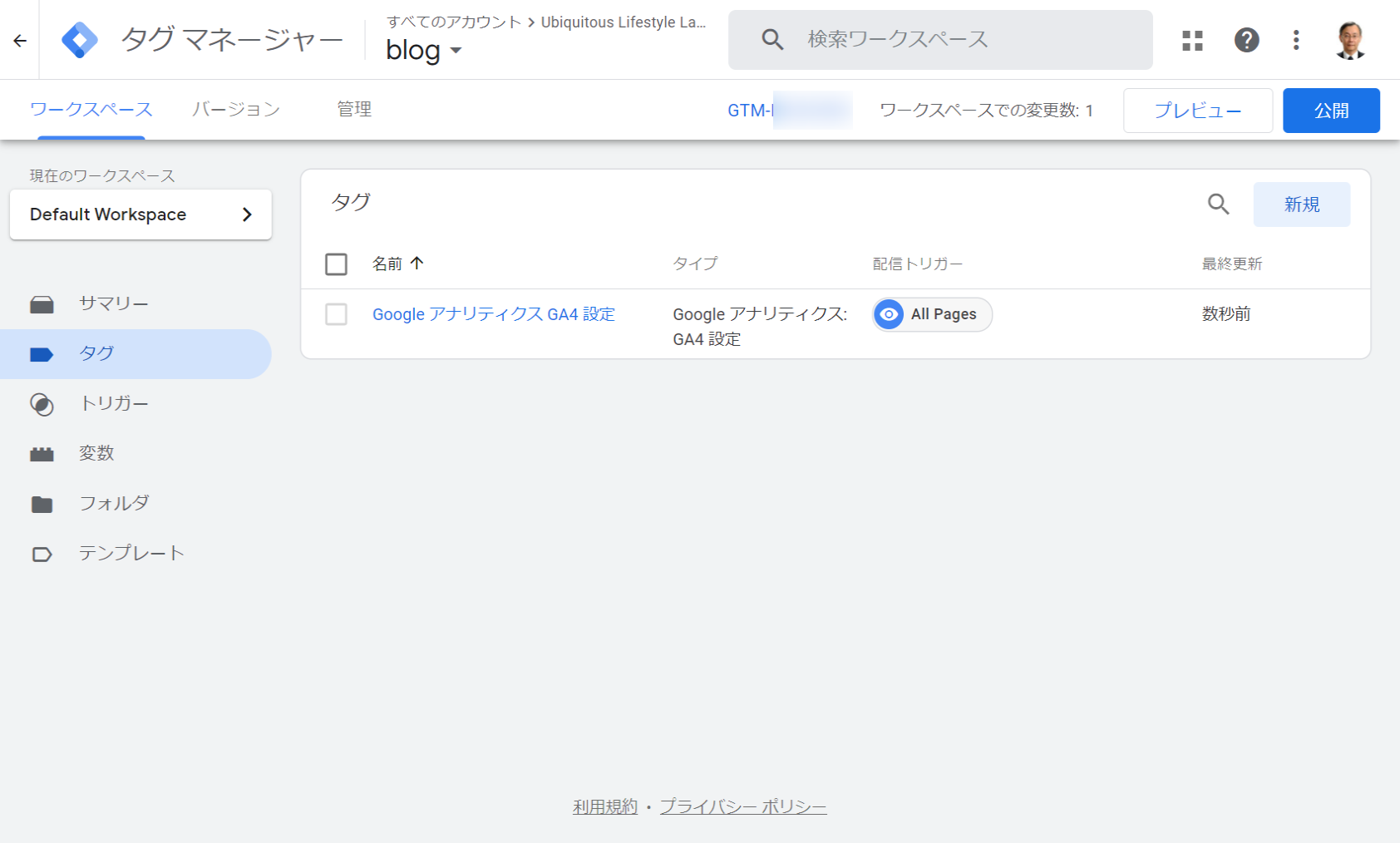The width and height of the screenshot is (1400, 843).
Task: Open the Google アナリティクス GA4 設定 tag link
Action: tap(494, 314)
